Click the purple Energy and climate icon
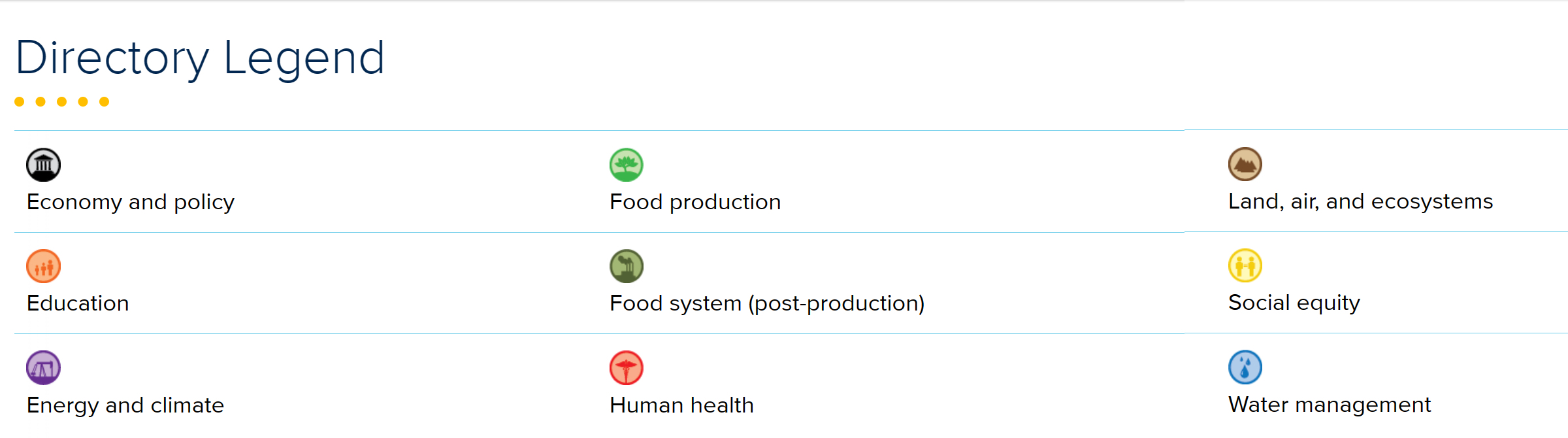The height and width of the screenshot is (438, 1568). (x=43, y=367)
